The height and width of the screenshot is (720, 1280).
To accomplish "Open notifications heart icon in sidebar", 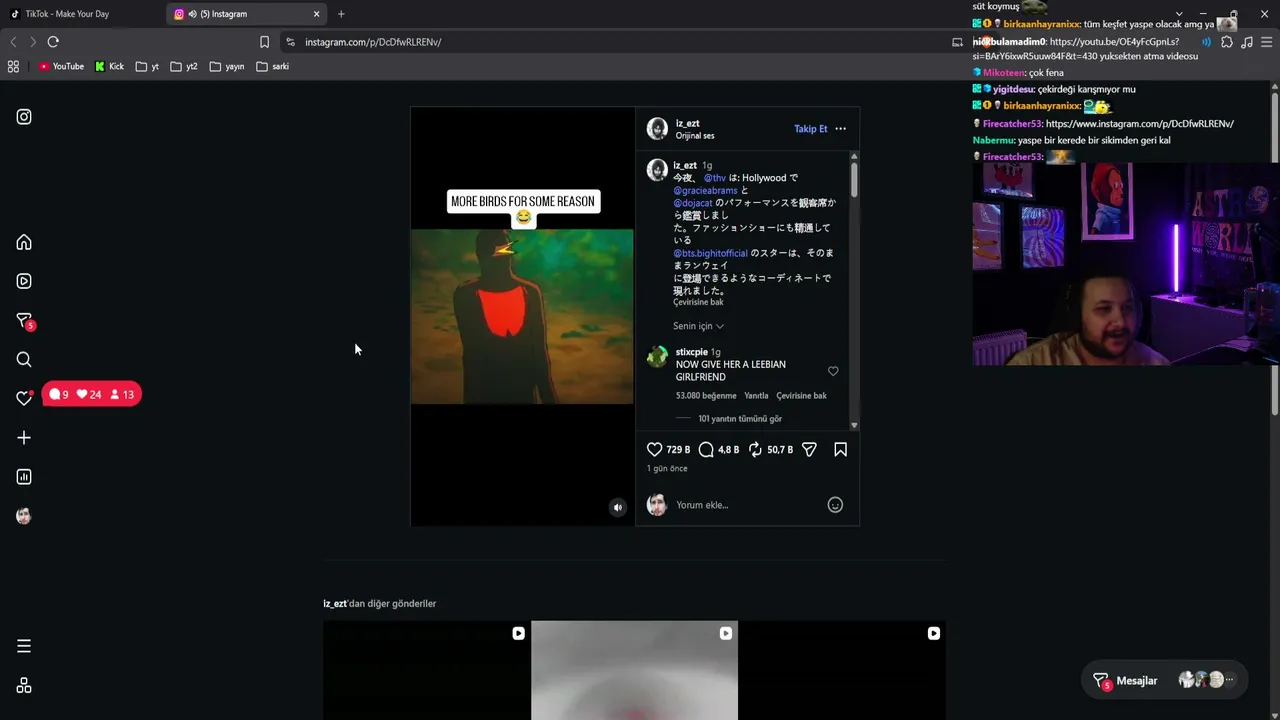I will click(x=24, y=398).
